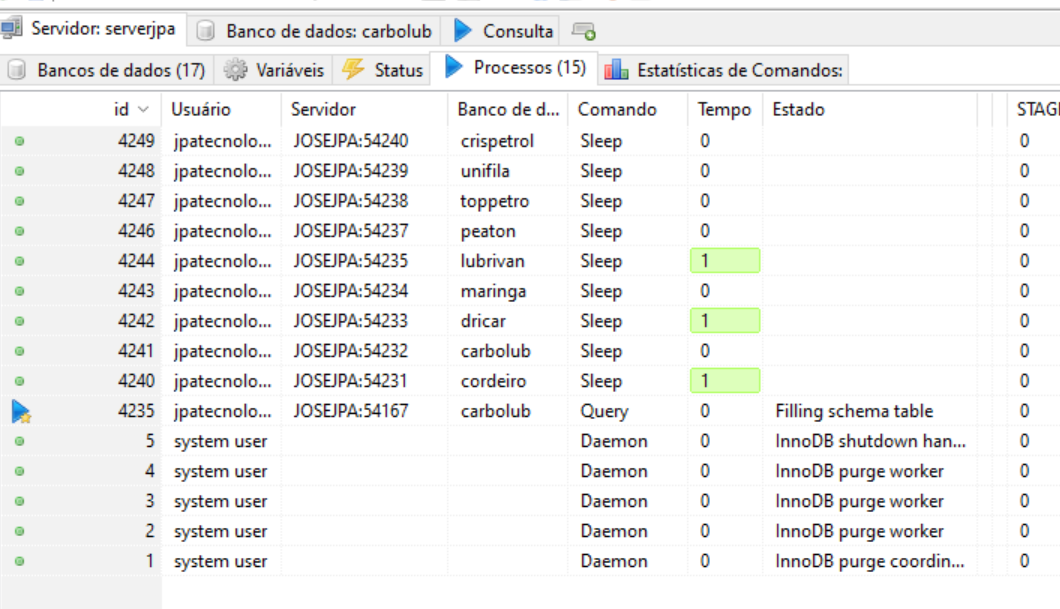The height and width of the screenshot is (609, 1060).
Task: Sort by Tempo column header
Action: coord(725,109)
